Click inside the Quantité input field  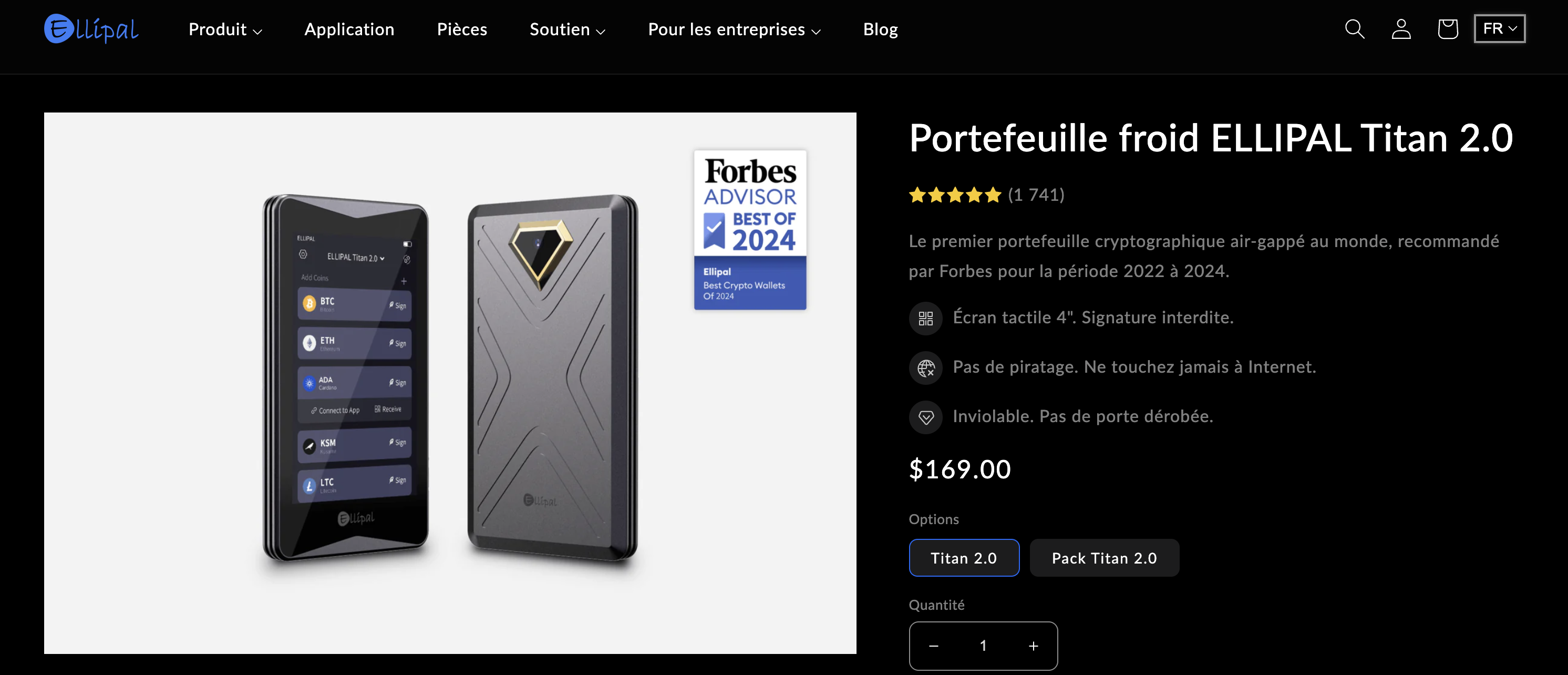(x=983, y=646)
